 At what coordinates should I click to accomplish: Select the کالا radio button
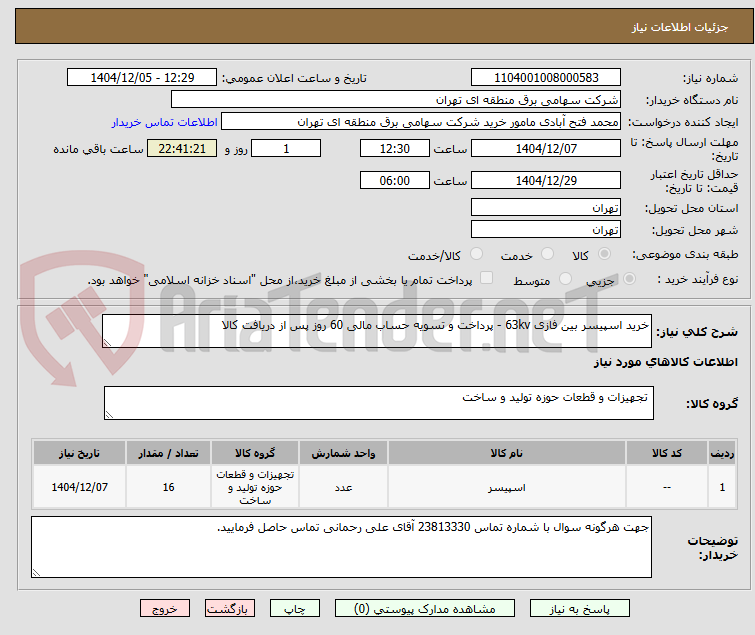point(604,254)
